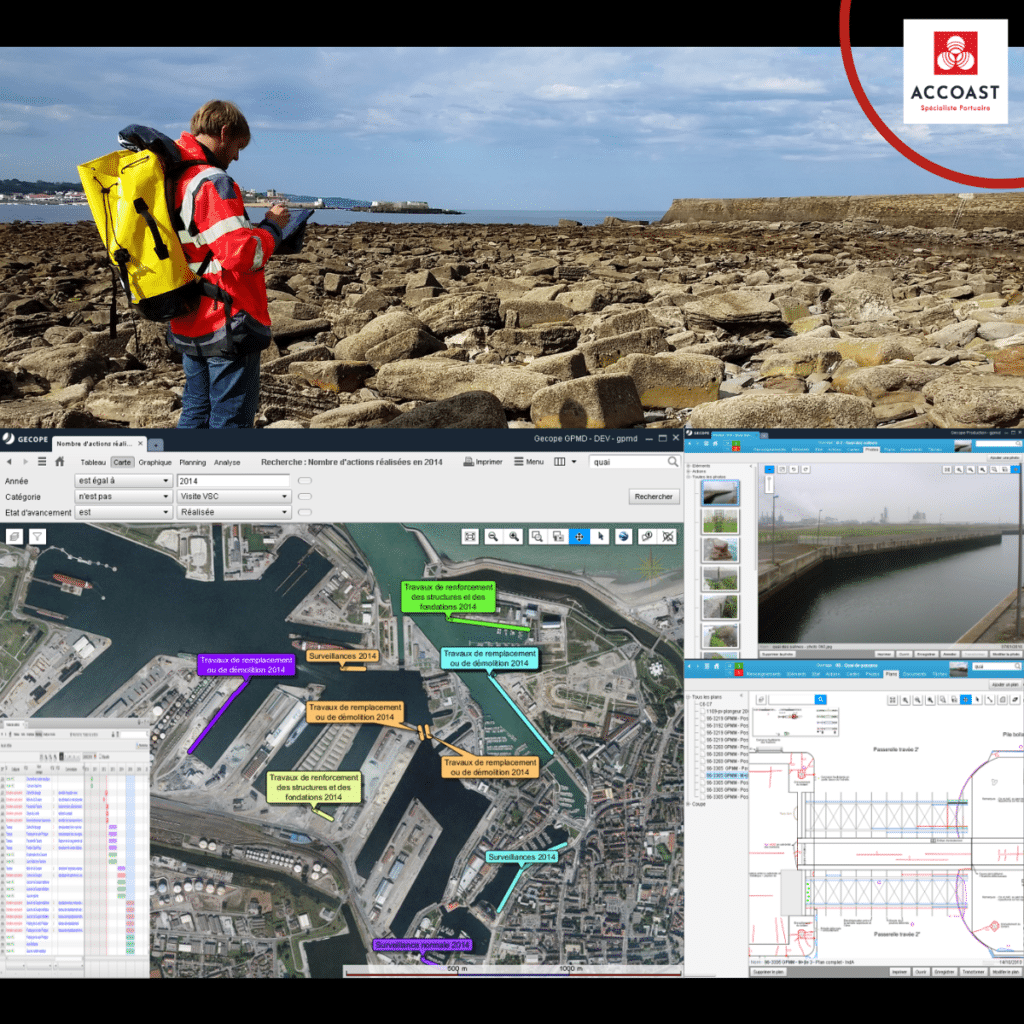Click 'Ajouter un plan' button

(1005, 684)
